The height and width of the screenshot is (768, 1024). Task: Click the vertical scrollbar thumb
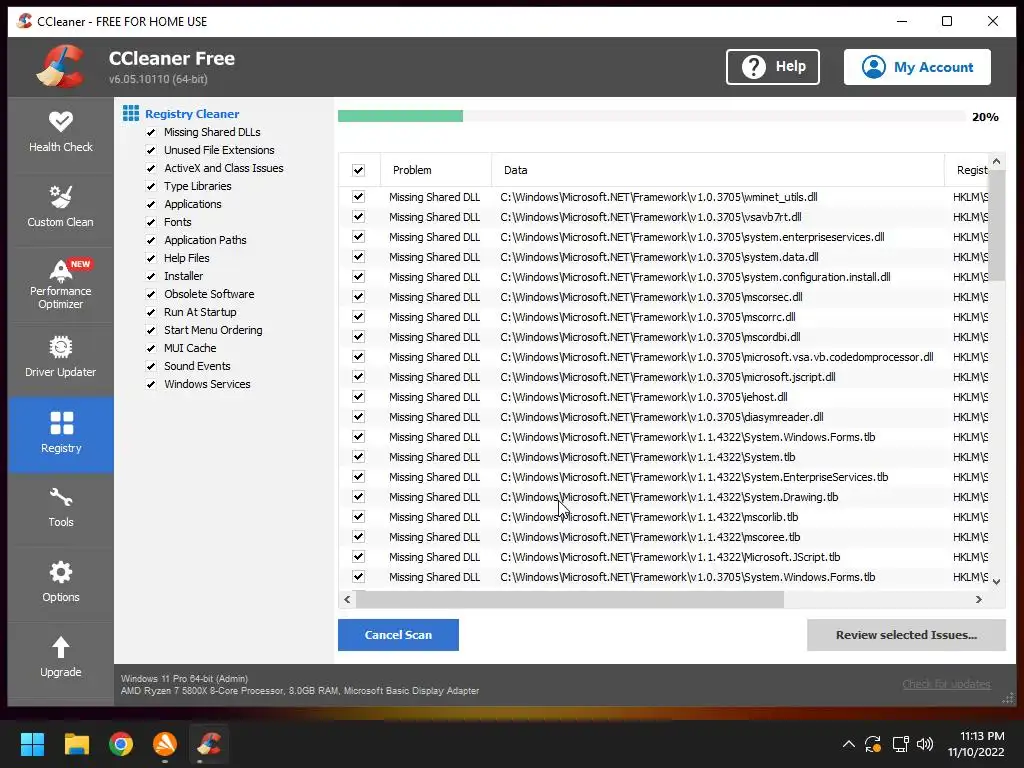pos(996,225)
